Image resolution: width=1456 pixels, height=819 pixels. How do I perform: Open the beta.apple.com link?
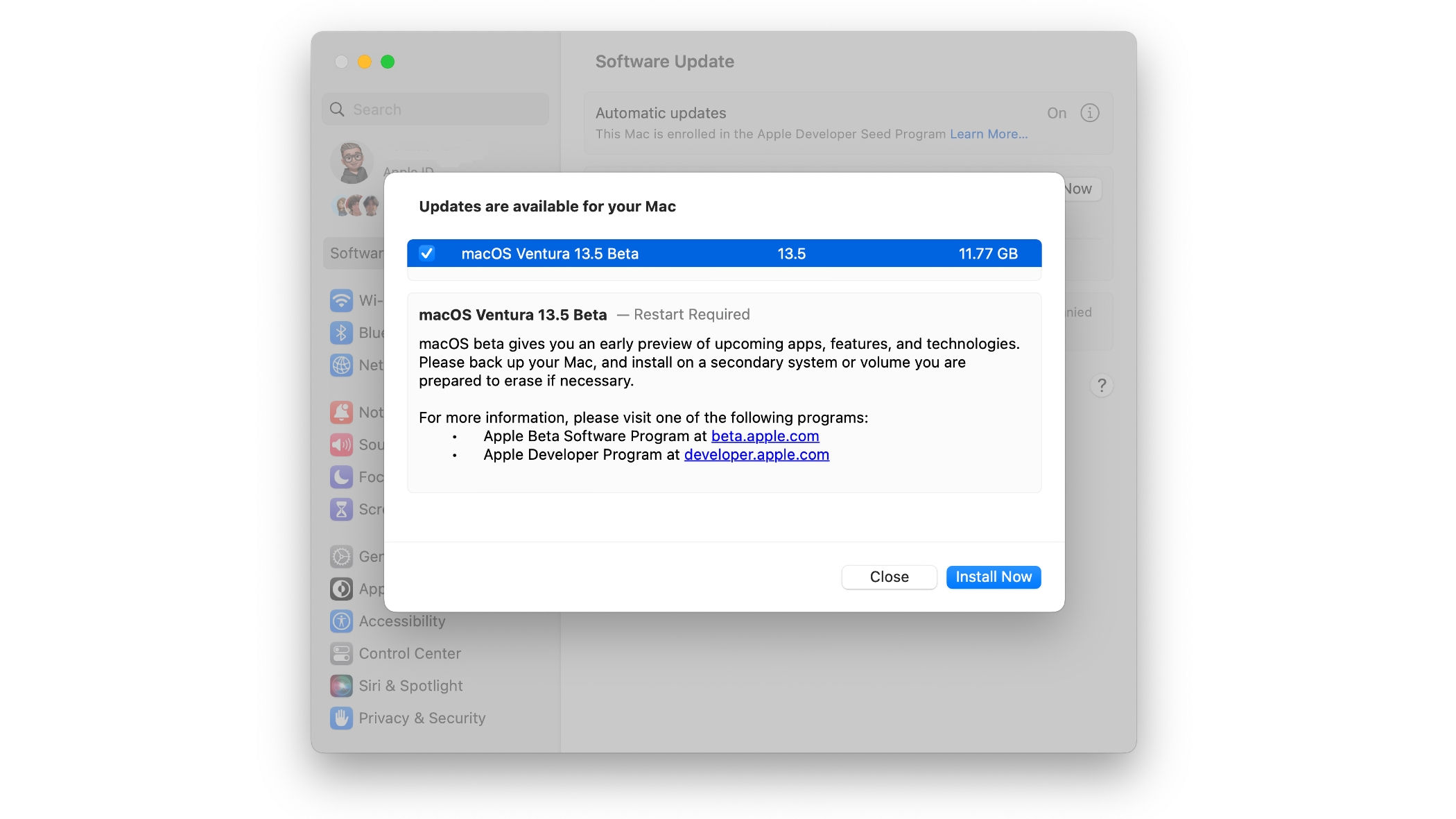coord(765,436)
